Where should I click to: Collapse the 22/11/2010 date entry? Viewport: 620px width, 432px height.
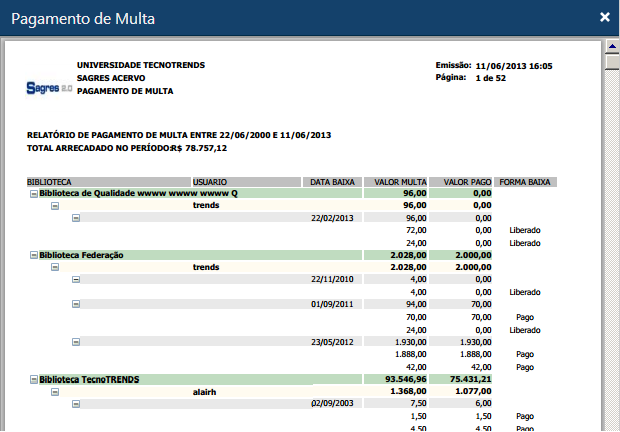(x=76, y=279)
